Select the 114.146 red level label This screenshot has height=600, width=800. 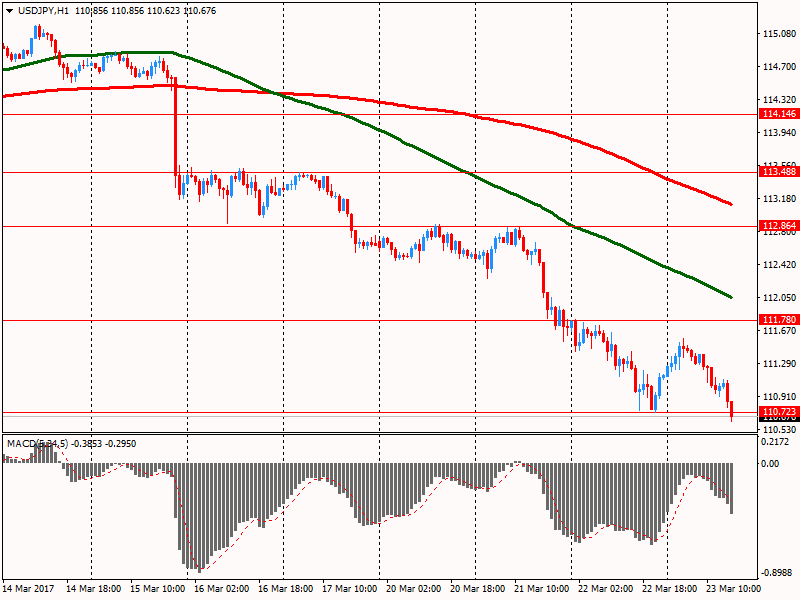click(779, 114)
